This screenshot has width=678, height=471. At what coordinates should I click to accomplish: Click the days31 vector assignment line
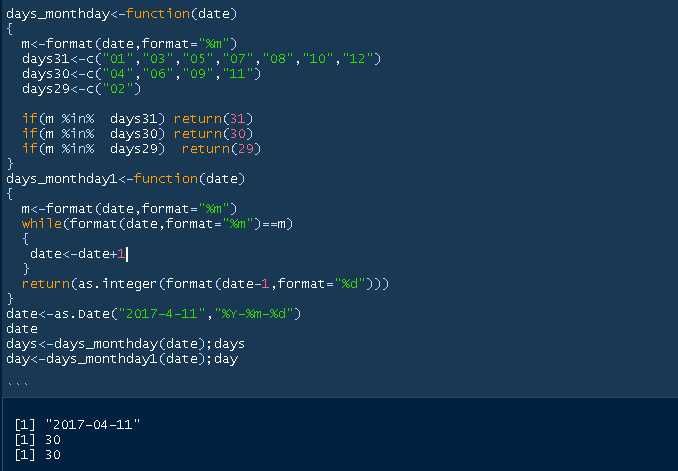click(x=200, y=59)
